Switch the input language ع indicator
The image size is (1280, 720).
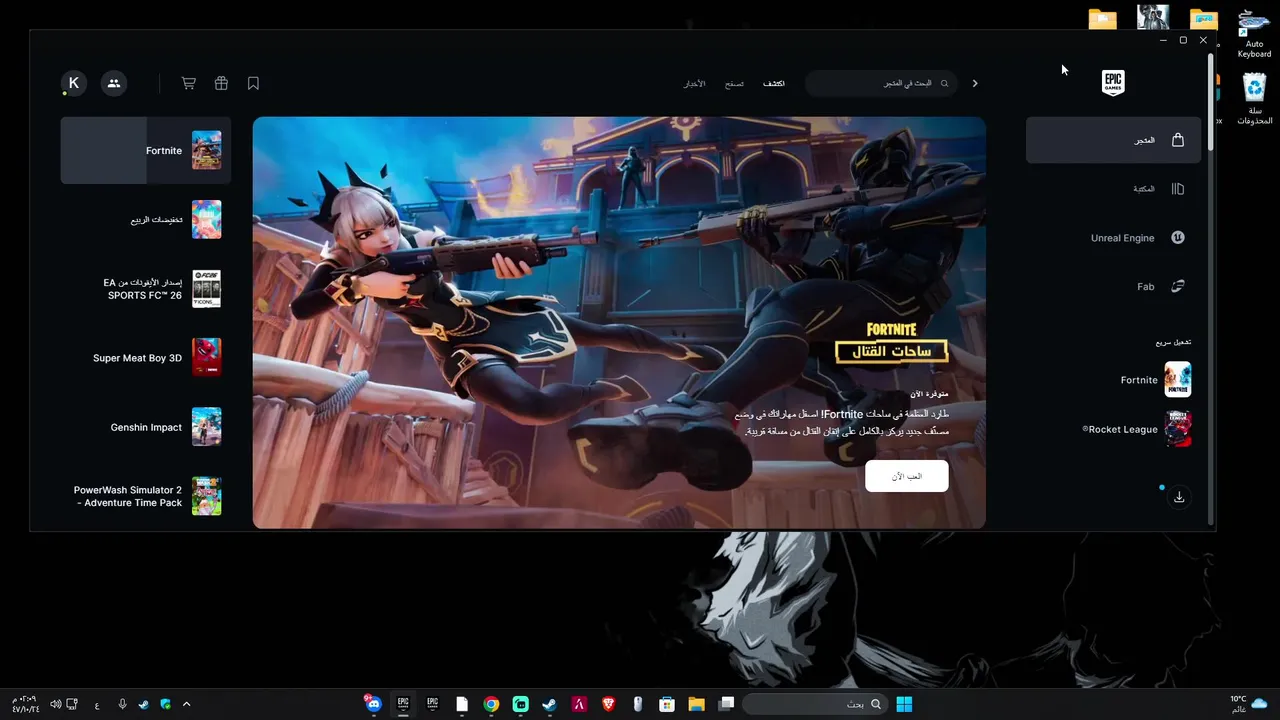pos(97,704)
